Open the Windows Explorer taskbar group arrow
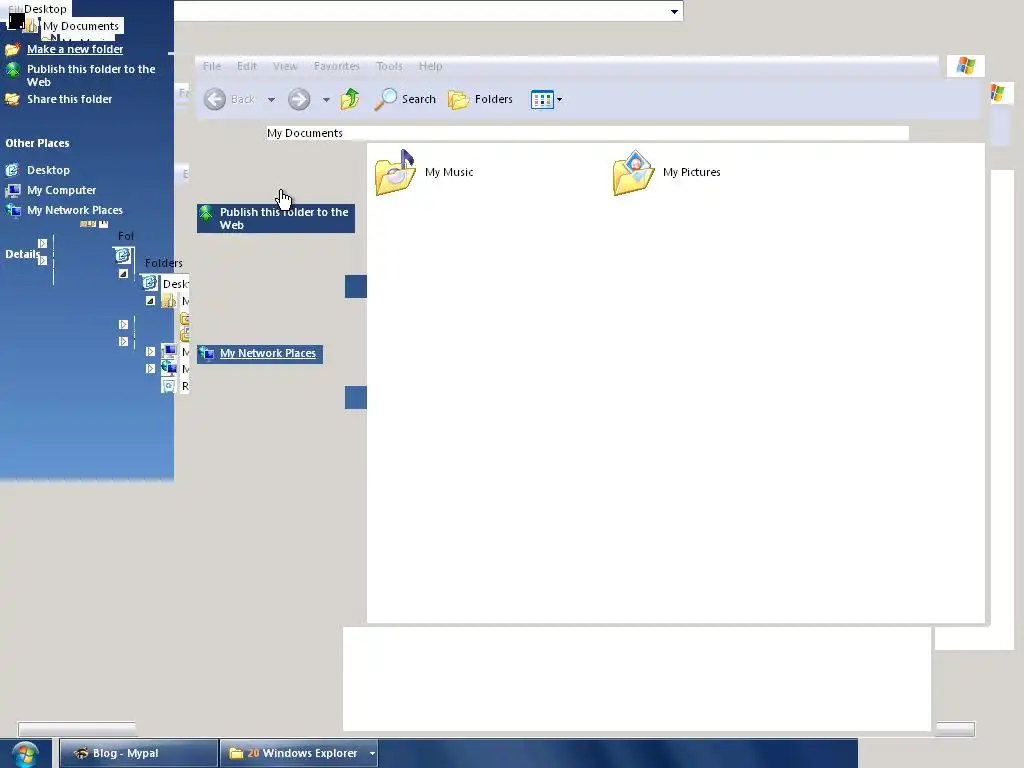Screen dimensions: 1024x768 pyautogui.click(x=372, y=753)
